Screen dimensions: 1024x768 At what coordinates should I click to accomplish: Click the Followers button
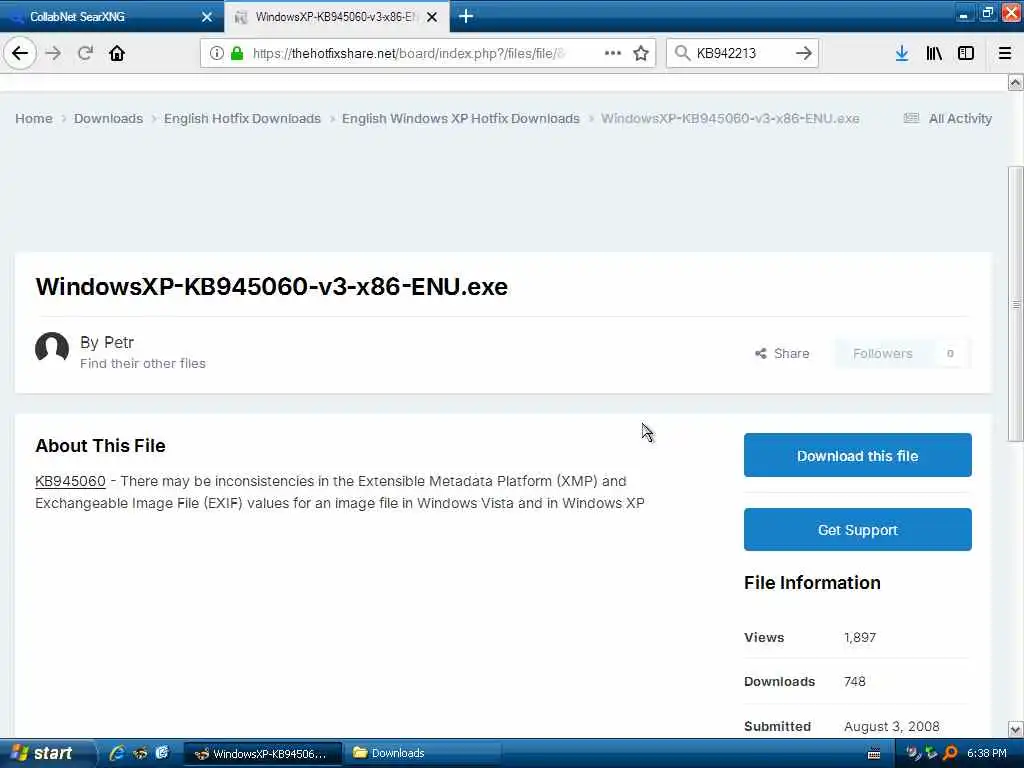coord(882,353)
